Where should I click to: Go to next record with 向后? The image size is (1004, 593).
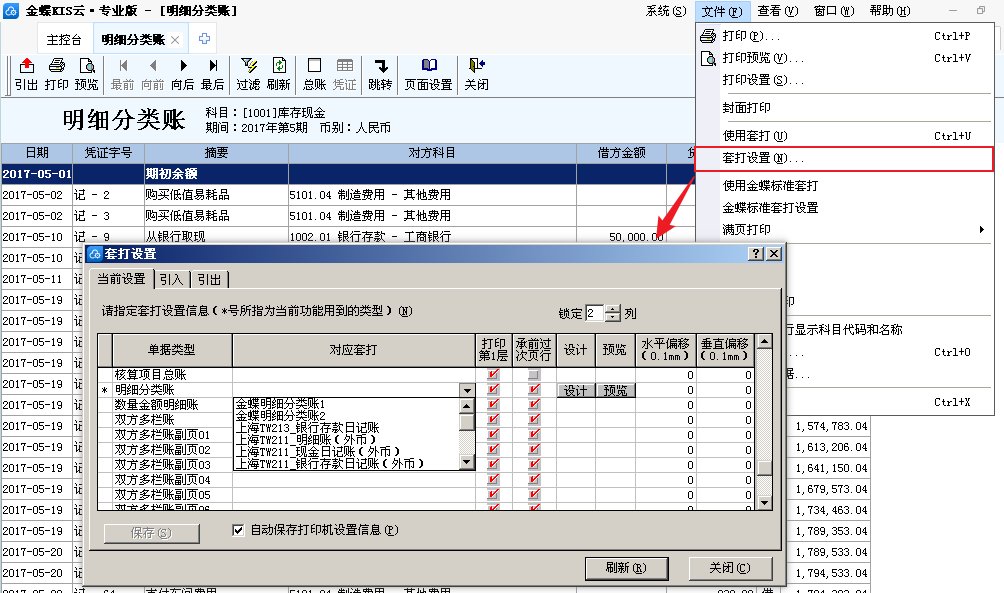182,74
